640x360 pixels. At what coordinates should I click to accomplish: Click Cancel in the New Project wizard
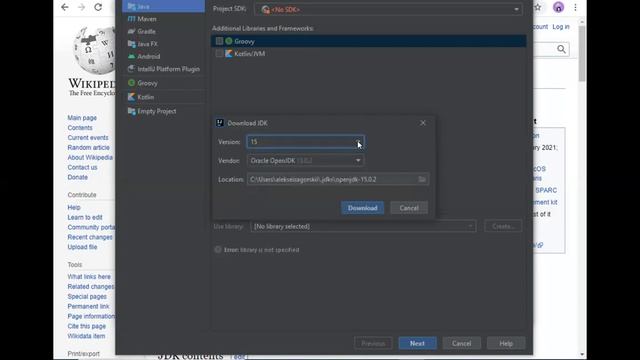461,343
